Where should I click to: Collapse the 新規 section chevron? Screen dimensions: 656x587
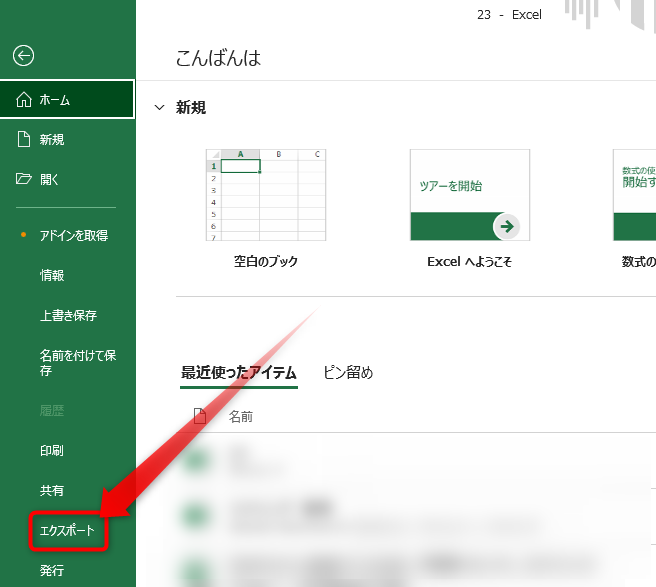(x=159, y=108)
